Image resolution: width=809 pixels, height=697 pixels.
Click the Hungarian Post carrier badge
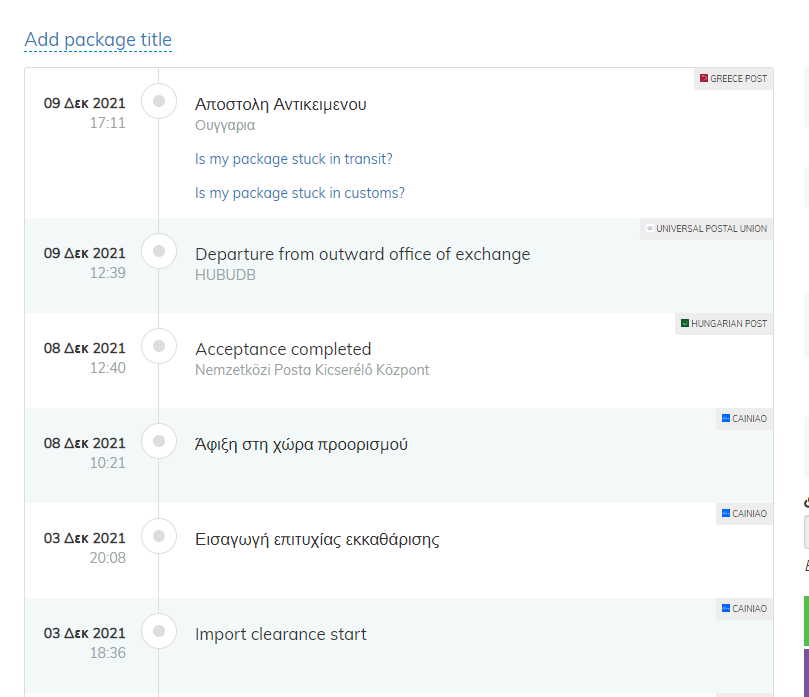click(x=724, y=323)
